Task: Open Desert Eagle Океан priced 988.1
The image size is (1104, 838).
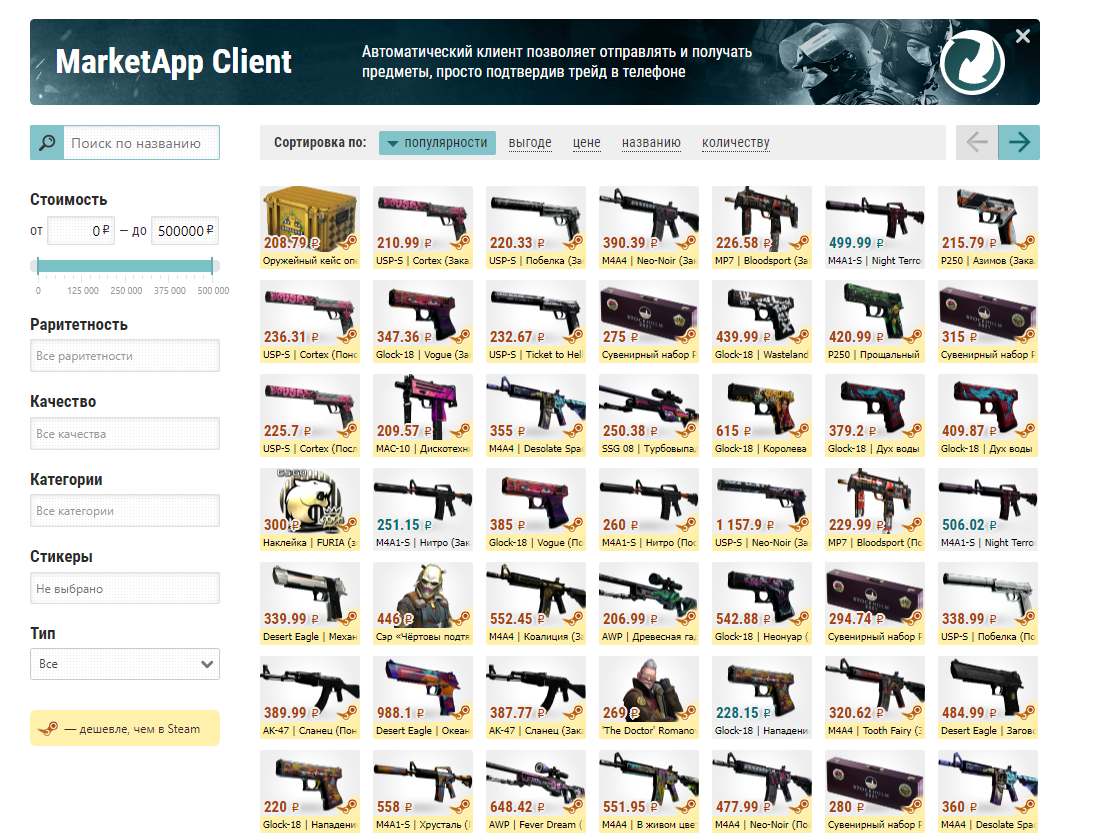Action: (x=422, y=697)
